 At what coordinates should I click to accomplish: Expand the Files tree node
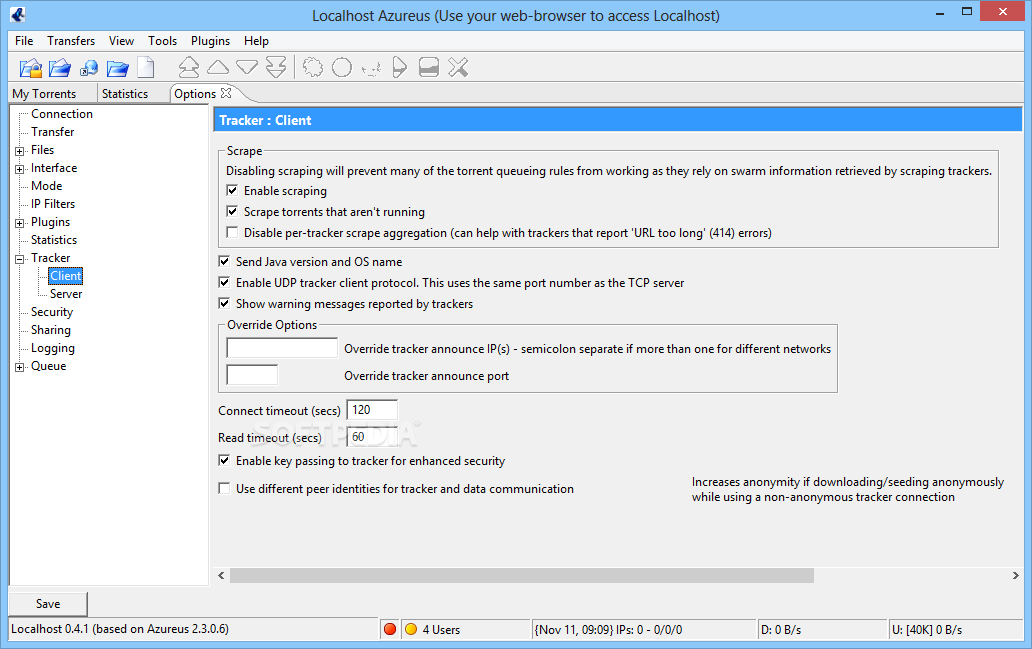20,151
